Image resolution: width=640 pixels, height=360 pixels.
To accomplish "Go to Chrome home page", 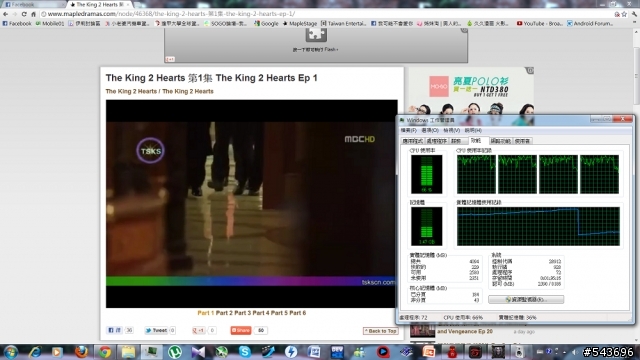I will point(33,14).
